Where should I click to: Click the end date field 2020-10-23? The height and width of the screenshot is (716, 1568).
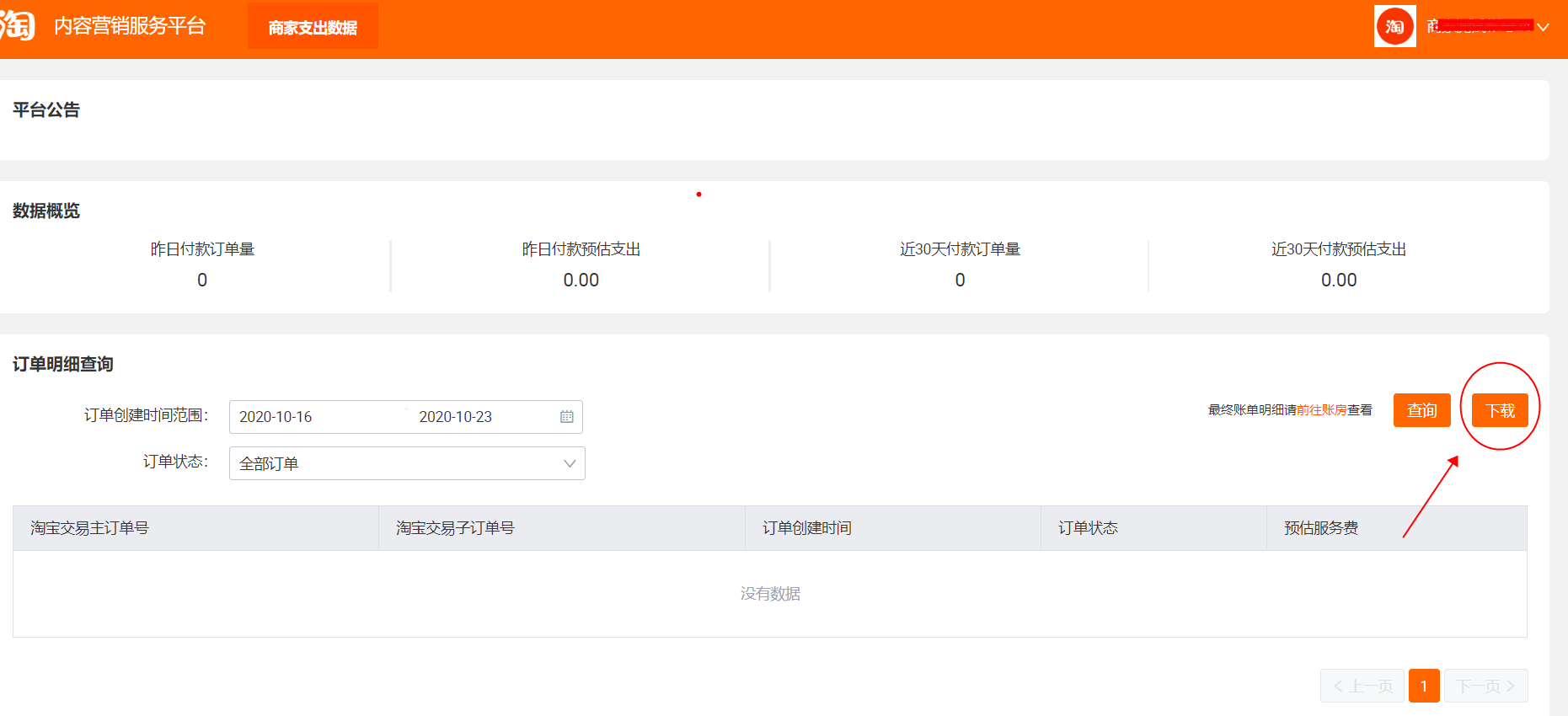tap(455, 417)
